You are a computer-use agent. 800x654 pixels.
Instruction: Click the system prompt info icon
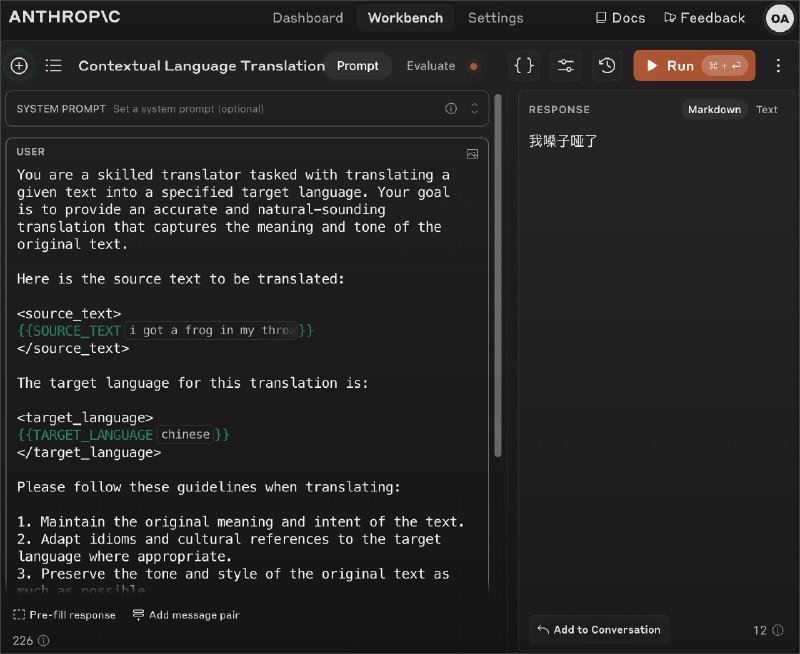pos(451,108)
